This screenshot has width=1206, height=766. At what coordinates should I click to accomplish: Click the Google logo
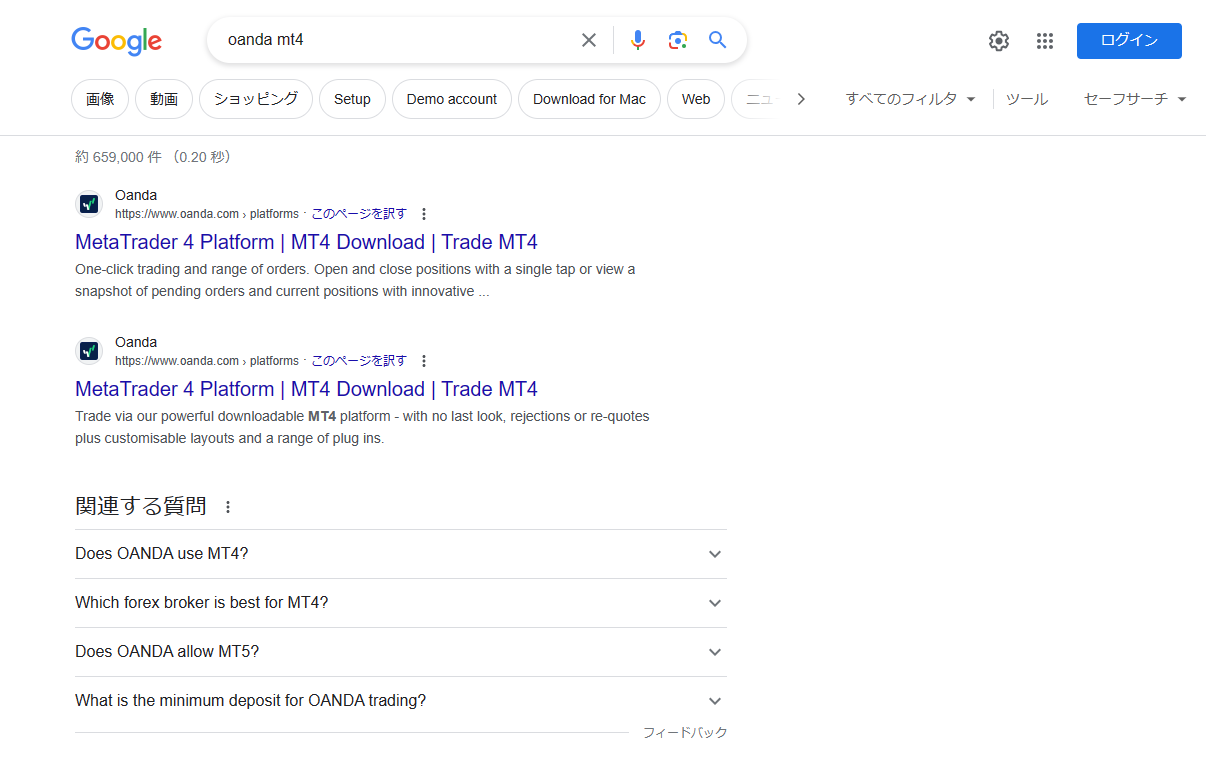pyautogui.click(x=116, y=40)
